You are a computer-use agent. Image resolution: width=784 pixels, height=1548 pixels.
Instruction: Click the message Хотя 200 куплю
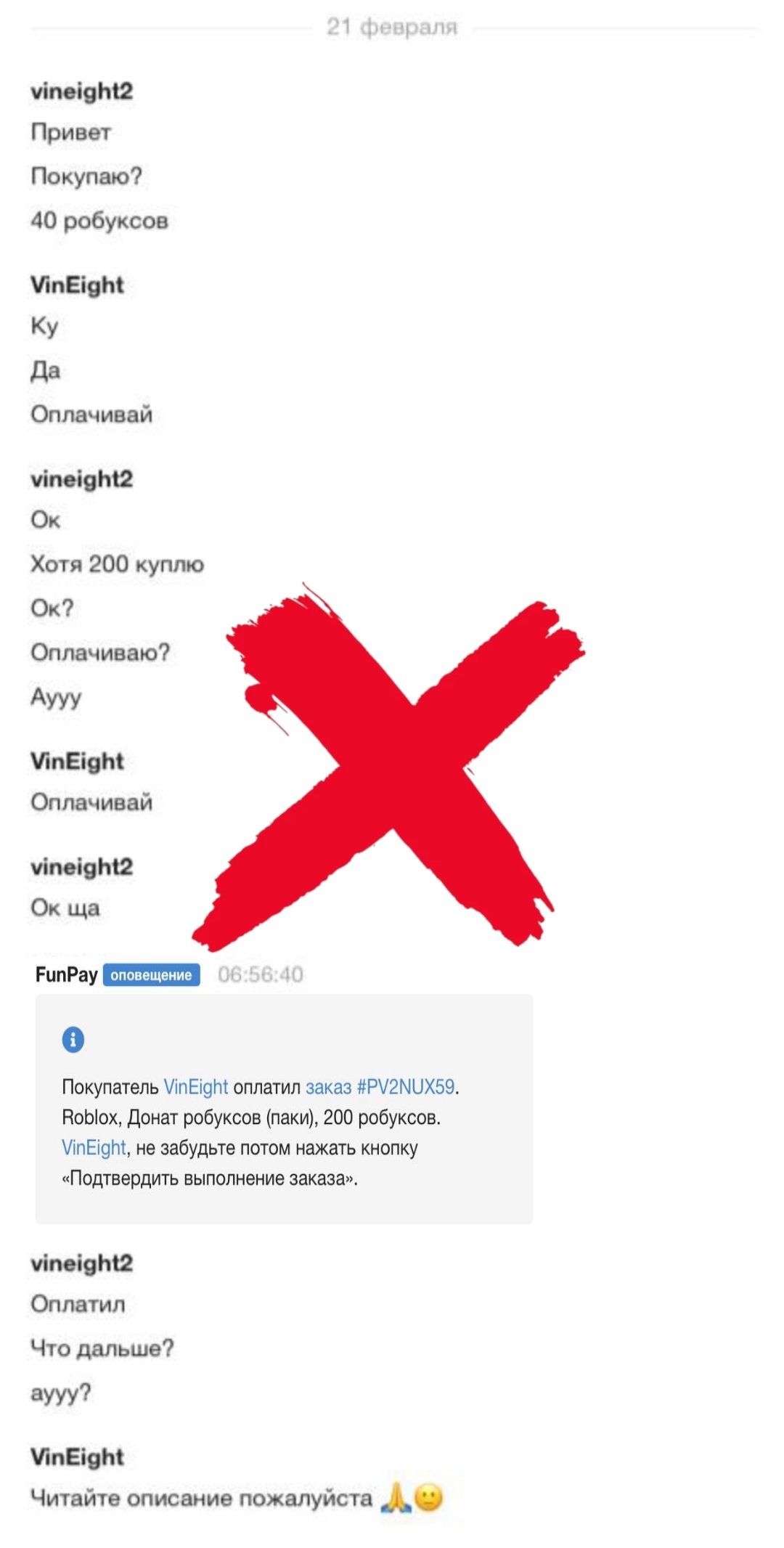117,564
